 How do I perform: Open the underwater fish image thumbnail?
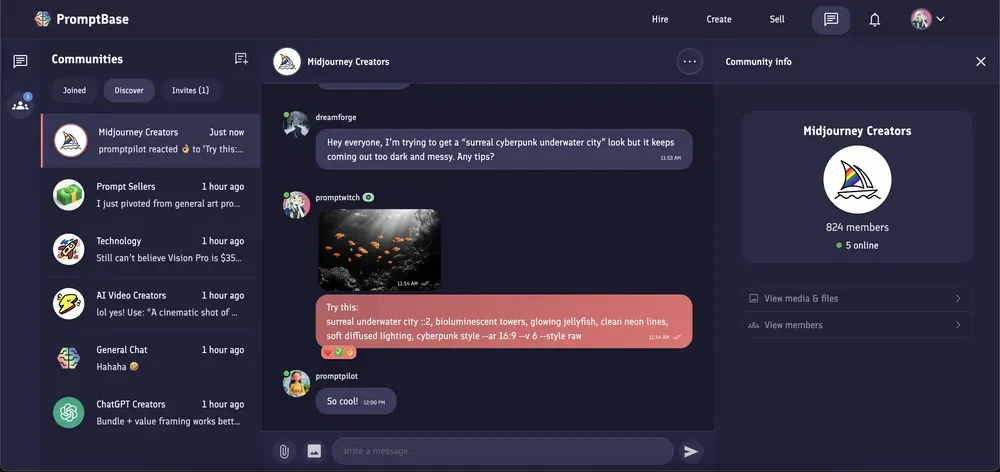pyautogui.click(x=379, y=250)
